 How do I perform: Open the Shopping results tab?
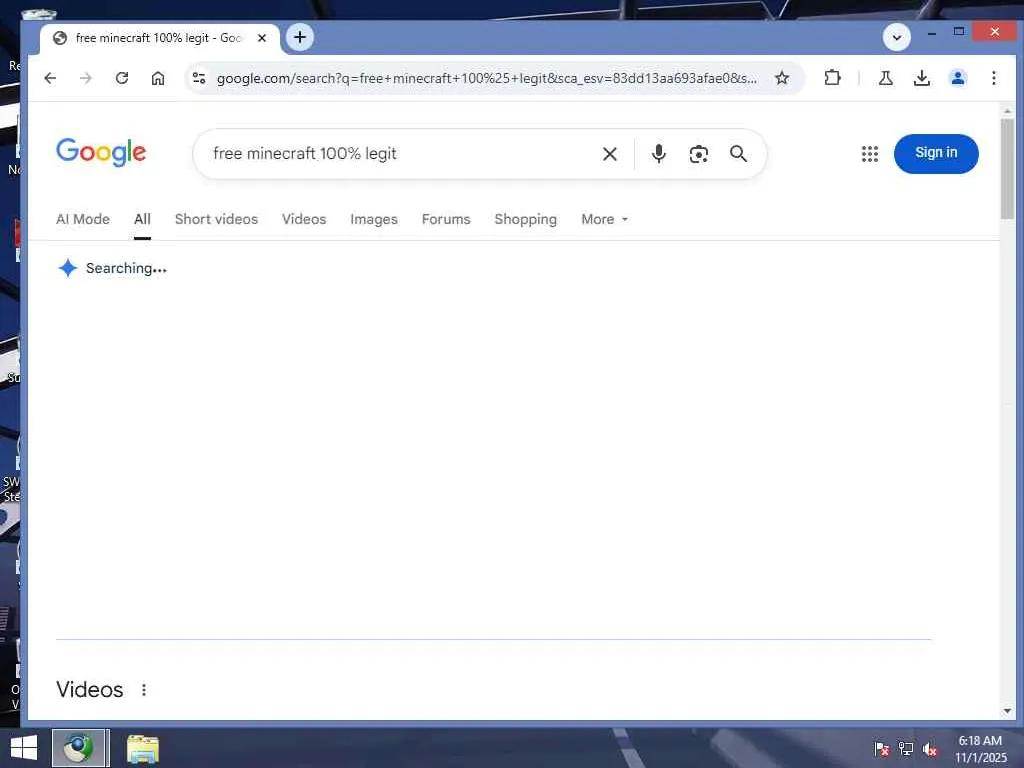coord(526,219)
